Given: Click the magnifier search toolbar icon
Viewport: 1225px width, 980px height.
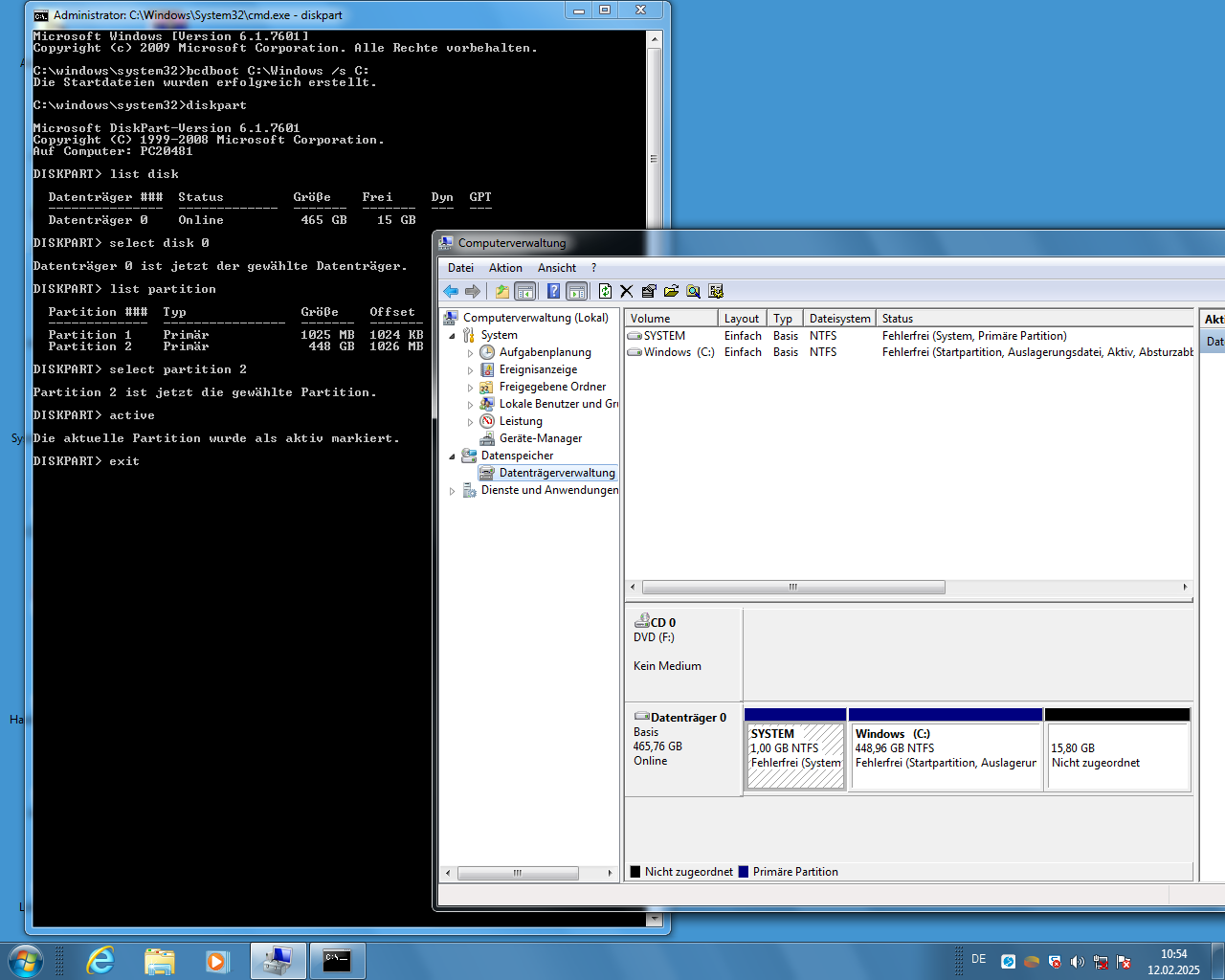Looking at the screenshot, I should [x=693, y=291].
